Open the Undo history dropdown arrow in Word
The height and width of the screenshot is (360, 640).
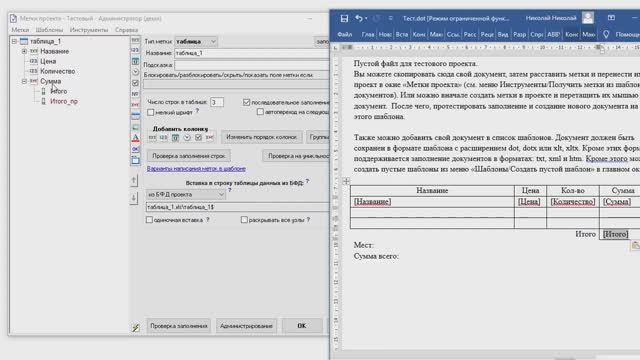pos(366,18)
